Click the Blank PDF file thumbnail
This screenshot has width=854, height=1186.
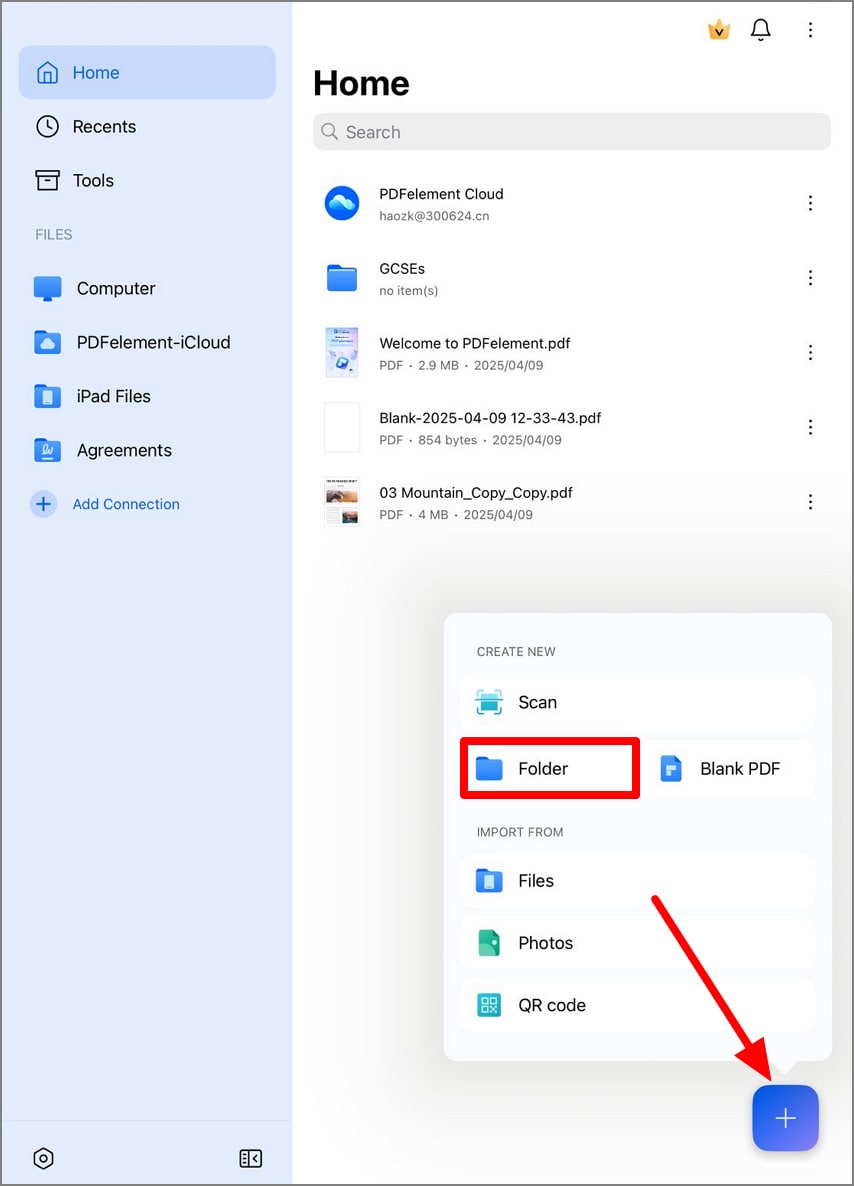pyautogui.click(x=342, y=427)
